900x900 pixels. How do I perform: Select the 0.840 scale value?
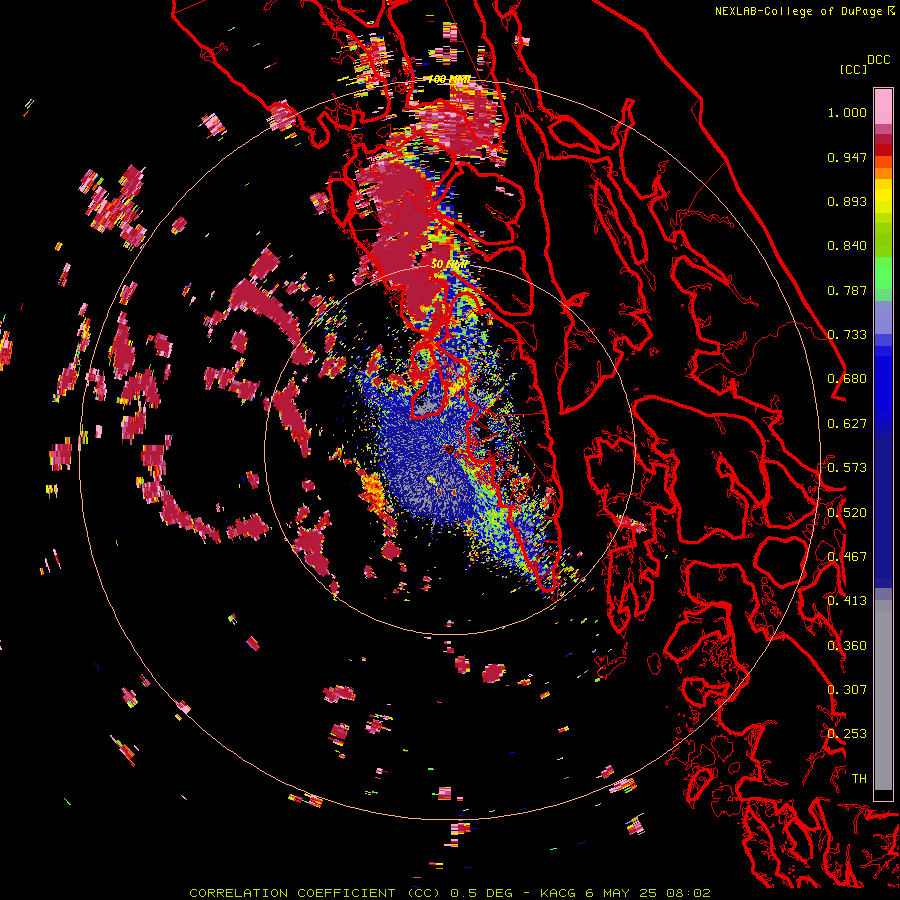pyautogui.click(x=847, y=246)
